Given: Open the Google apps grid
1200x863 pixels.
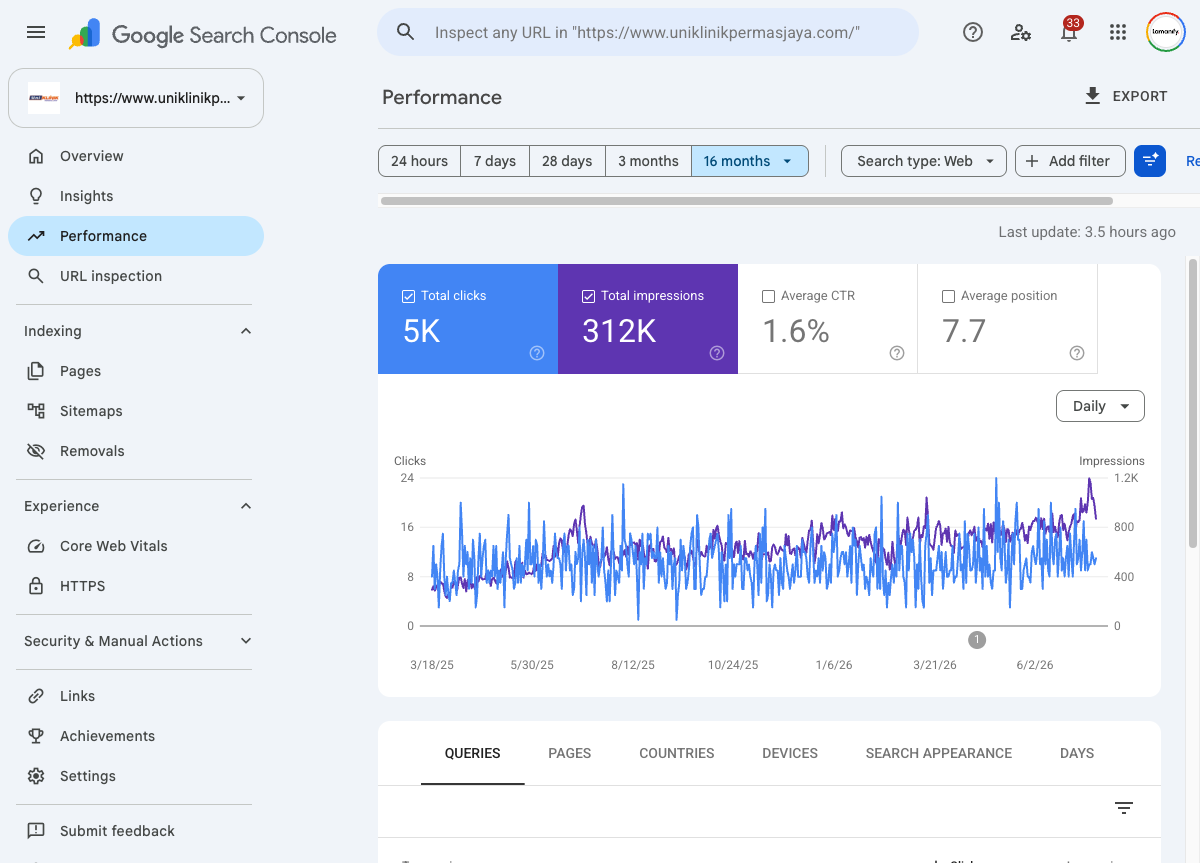Looking at the screenshot, I should (x=1118, y=32).
